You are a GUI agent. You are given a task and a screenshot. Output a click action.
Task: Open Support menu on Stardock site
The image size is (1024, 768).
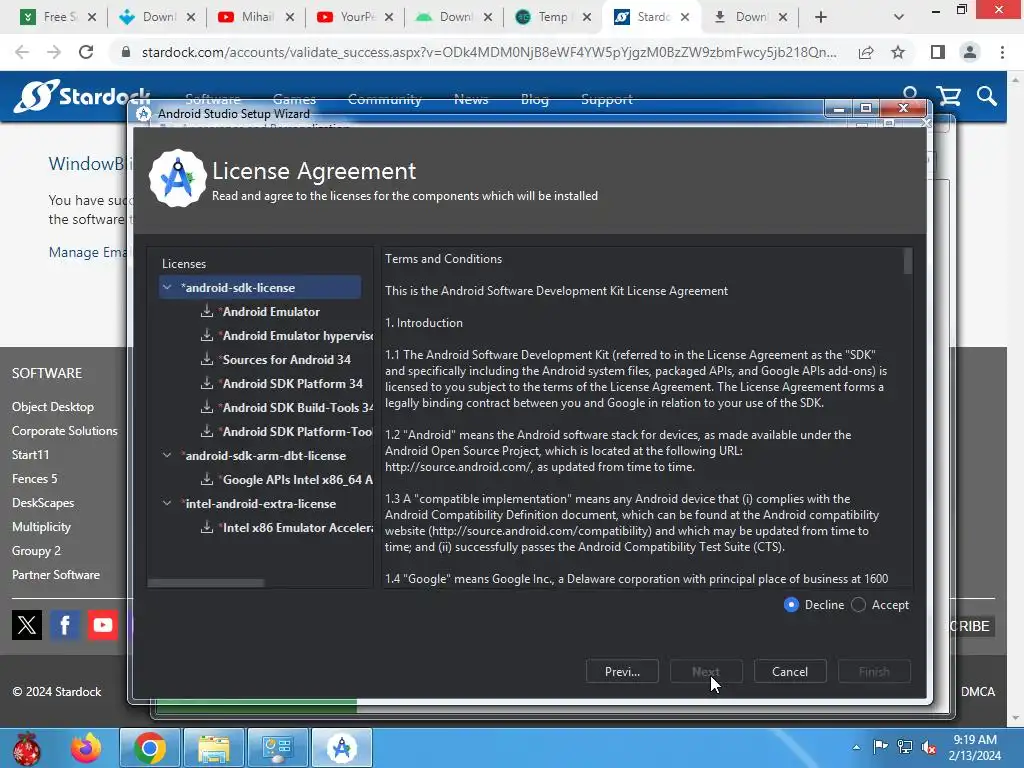coord(607,99)
